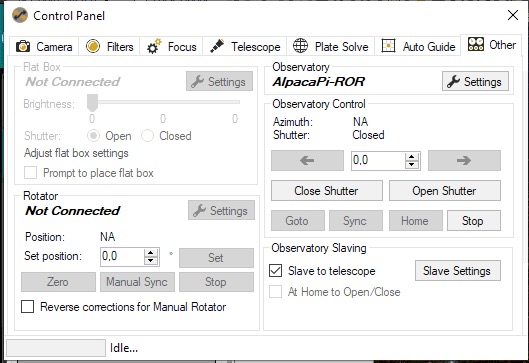Click the AlpacaPi-ROR observatory name
Screen dimensions: 529x363
[x=318, y=82]
